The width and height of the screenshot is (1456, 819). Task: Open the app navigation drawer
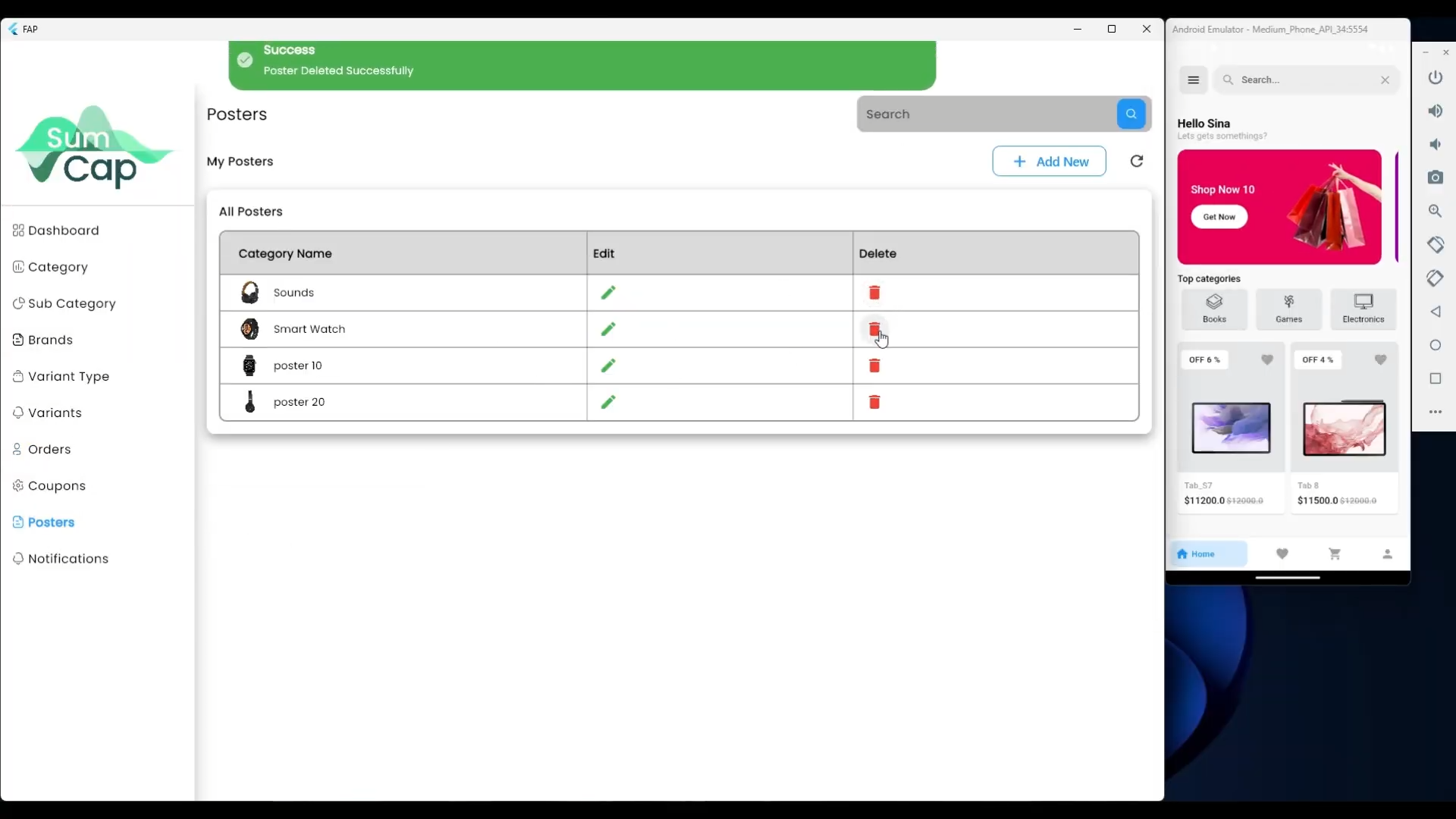tap(1194, 80)
